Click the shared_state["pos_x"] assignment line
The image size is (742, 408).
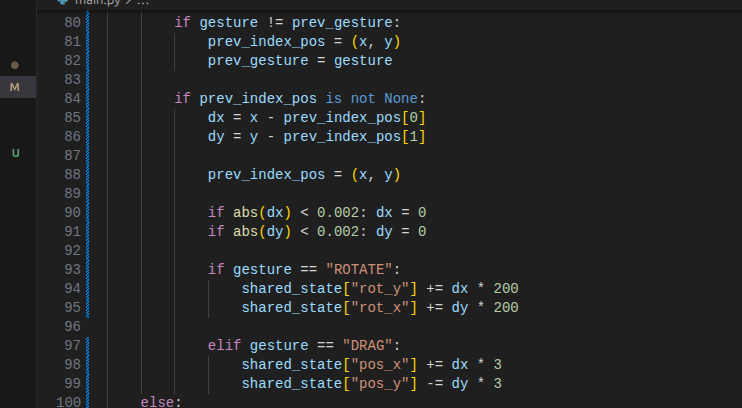click(x=370, y=364)
